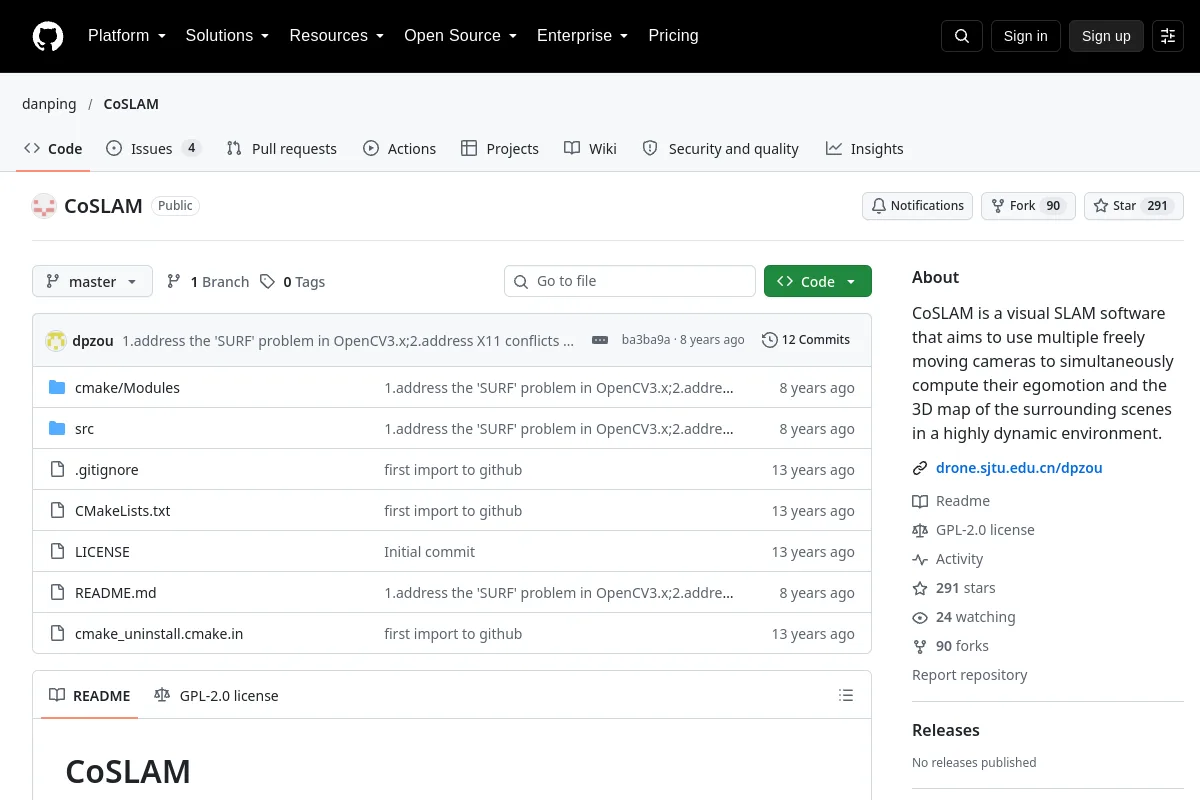Expand the Platform menu in header
The width and height of the screenshot is (1200, 800).
(x=127, y=36)
